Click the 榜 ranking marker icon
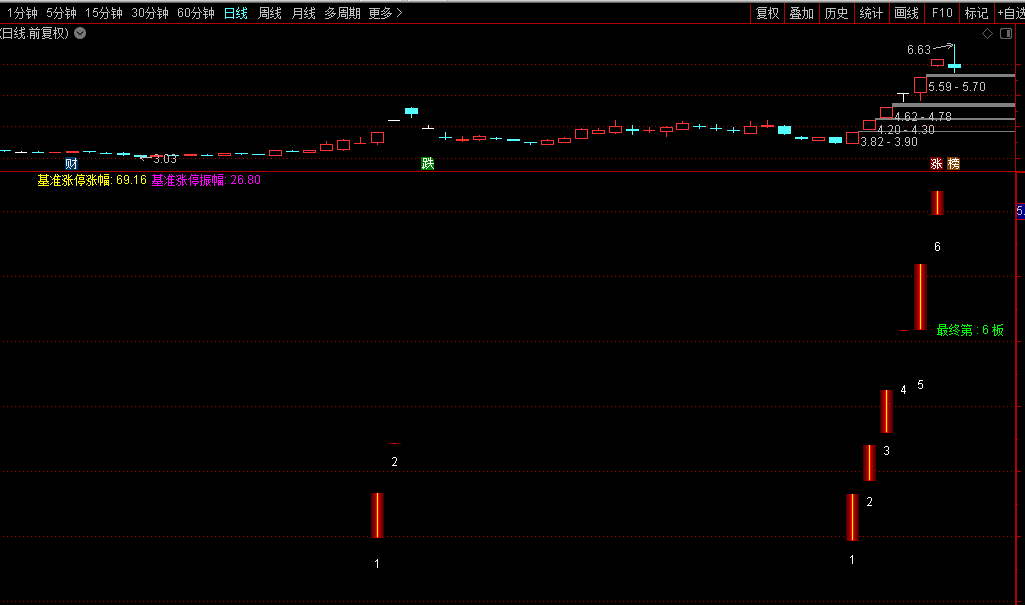Image resolution: width=1025 pixels, height=605 pixels. pyautogui.click(x=953, y=163)
